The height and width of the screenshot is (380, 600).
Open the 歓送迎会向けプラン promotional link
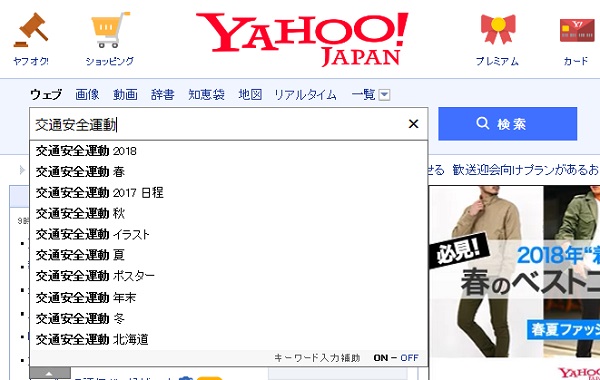tap(525, 170)
